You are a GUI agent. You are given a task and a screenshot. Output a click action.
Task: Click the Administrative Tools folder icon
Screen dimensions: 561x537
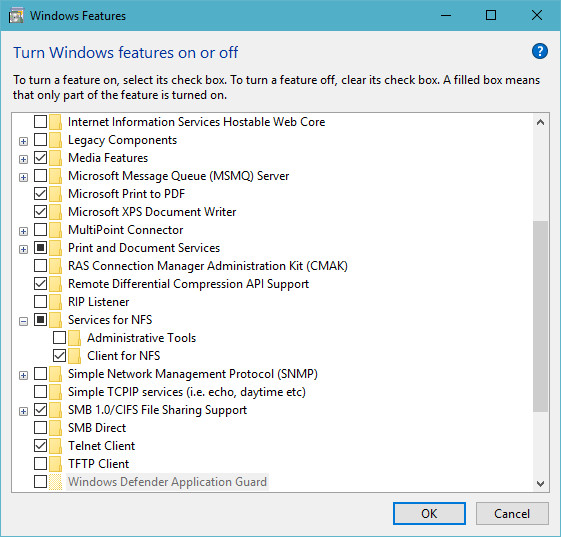point(74,338)
